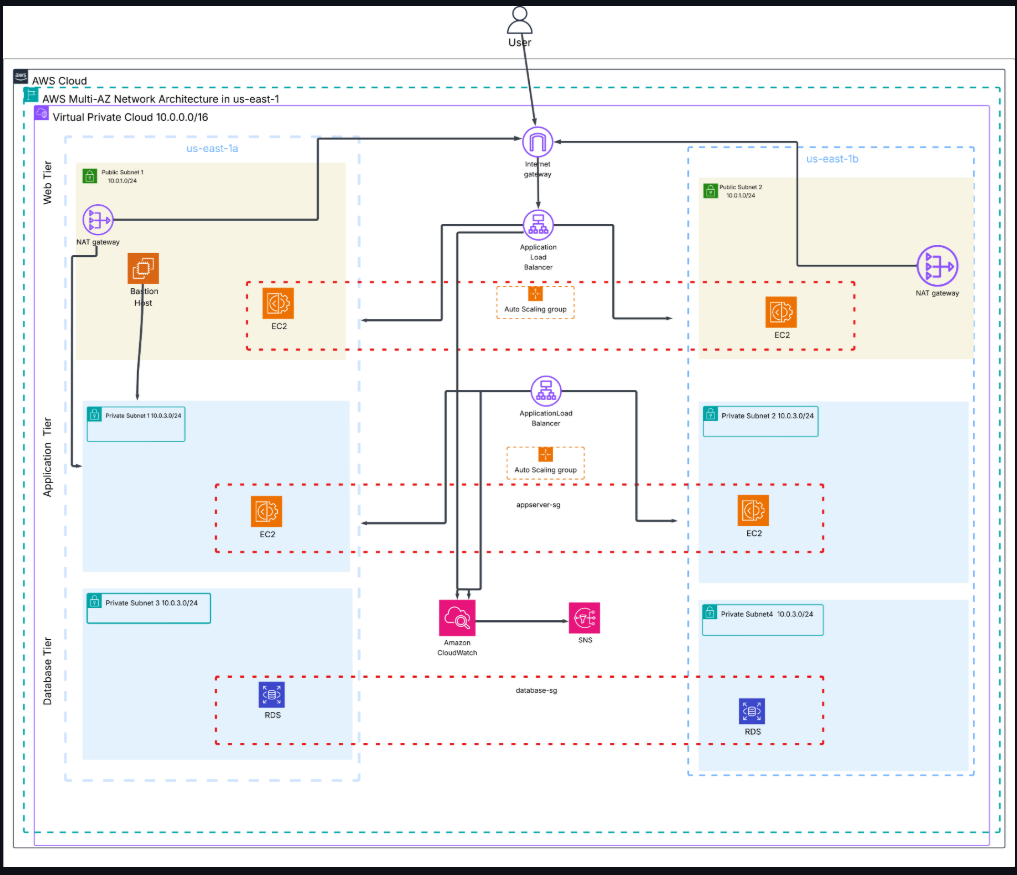This screenshot has width=1017, height=875.
Task: Select the EC2 icon in Public Subnet 2
Action: click(781, 311)
